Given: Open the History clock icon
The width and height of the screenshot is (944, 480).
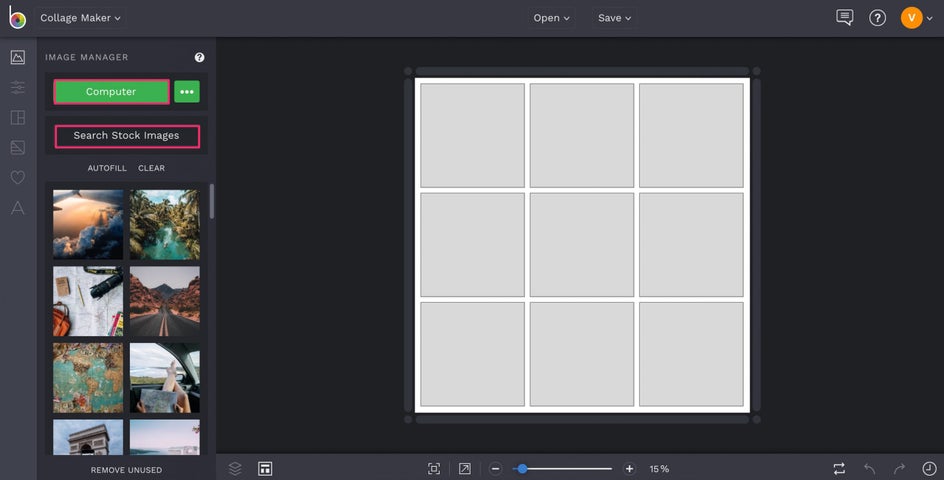Looking at the screenshot, I should pos(930,469).
